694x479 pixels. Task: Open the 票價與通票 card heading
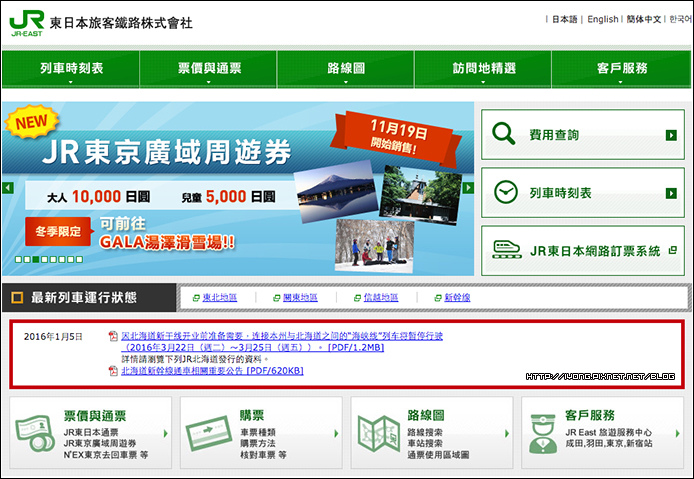coord(95,416)
